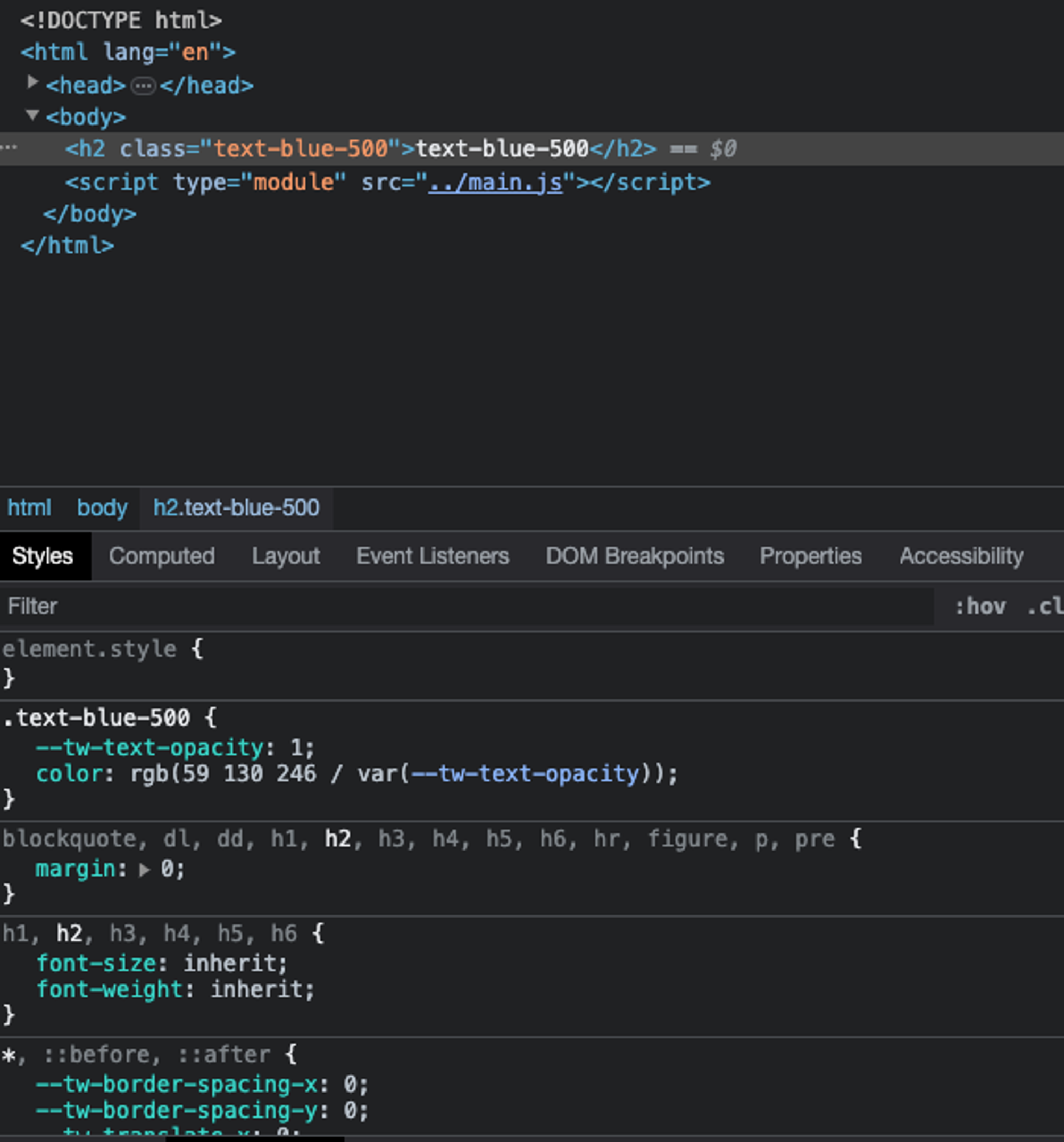Edit the color property name

coord(69,774)
